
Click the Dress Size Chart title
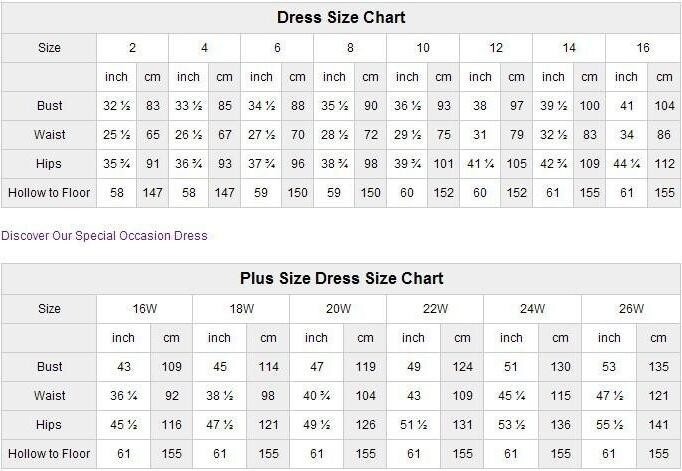(341, 18)
